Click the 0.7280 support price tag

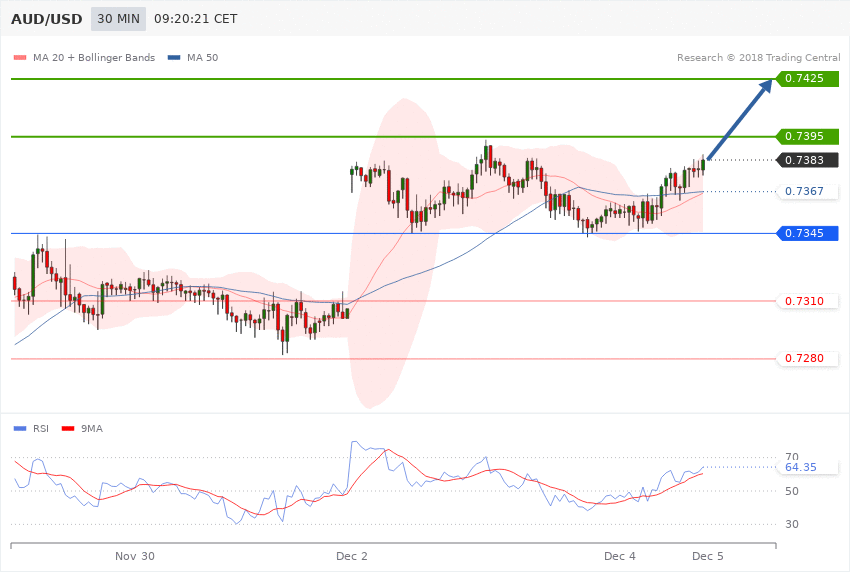(x=808, y=359)
